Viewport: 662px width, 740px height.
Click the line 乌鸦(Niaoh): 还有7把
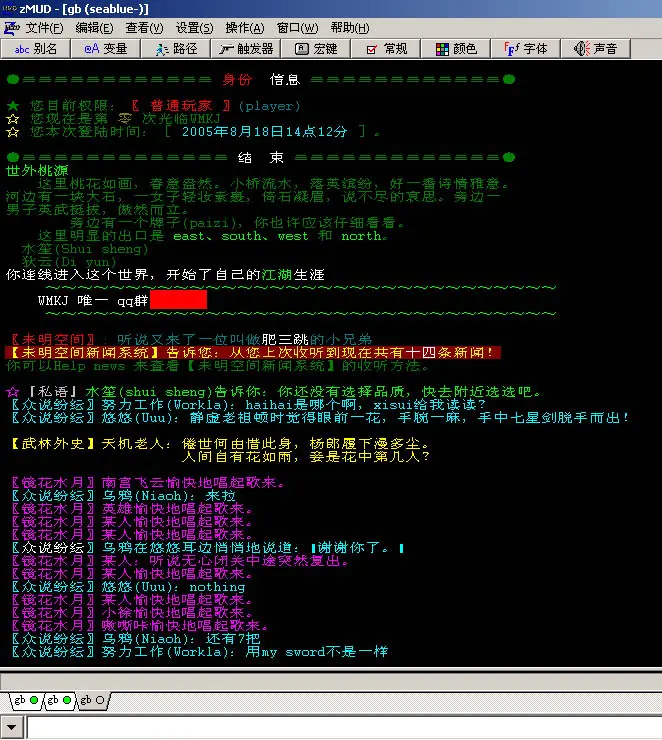(x=135, y=639)
